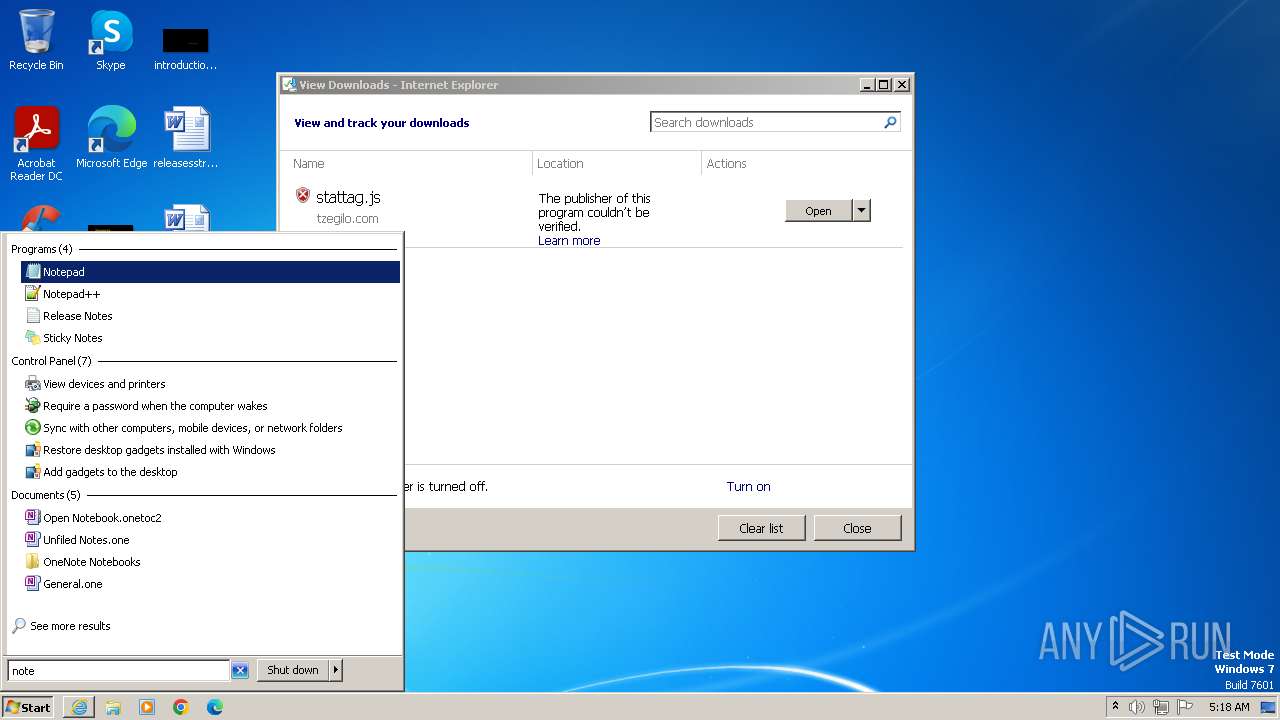Click Control Panel (7) group header
This screenshot has width=1280, height=720.
[x=51, y=361]
